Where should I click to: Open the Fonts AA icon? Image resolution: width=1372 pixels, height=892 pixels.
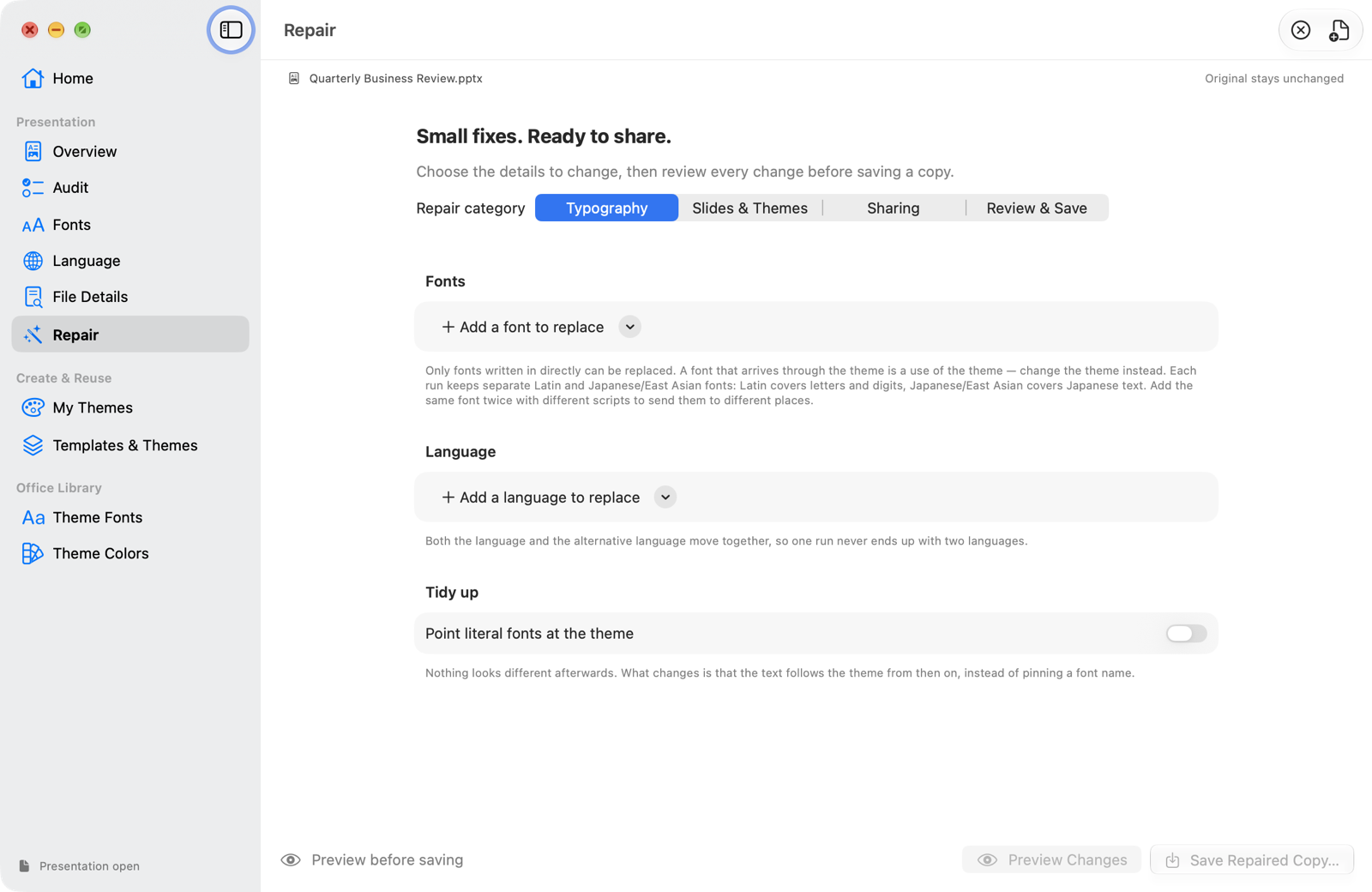[33, 226]
